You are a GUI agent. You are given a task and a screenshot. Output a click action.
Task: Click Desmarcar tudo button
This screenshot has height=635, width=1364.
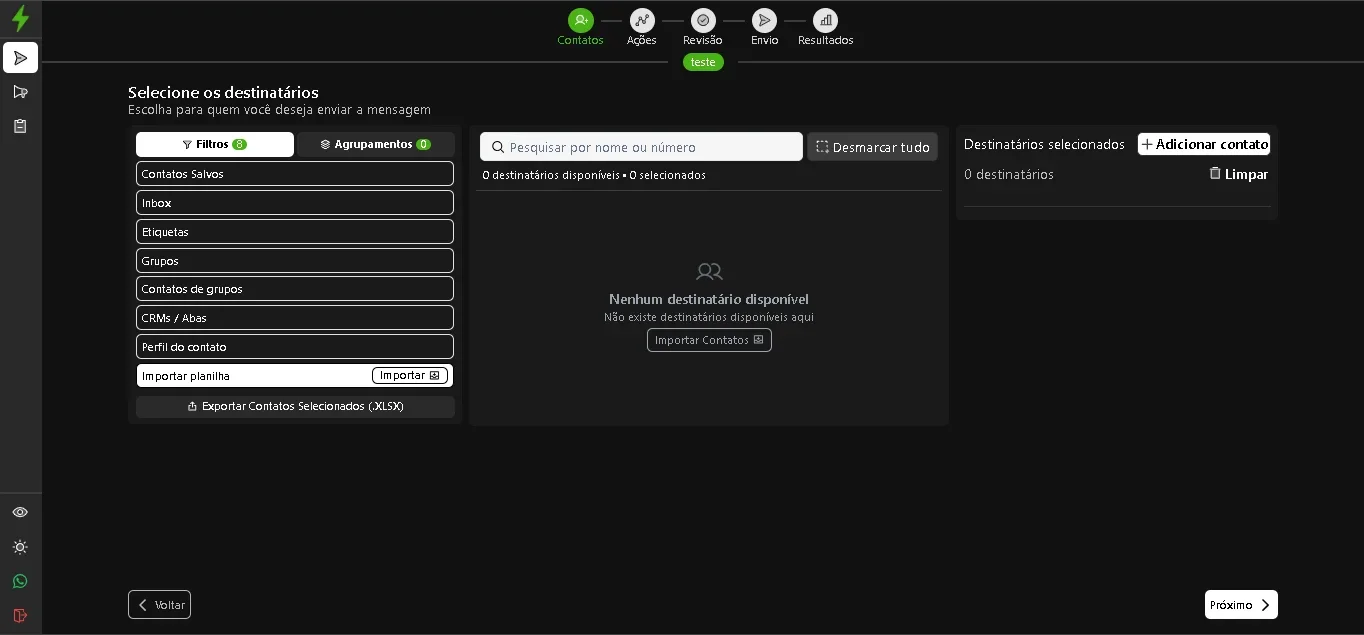pyautogui.click(x=872, y=147)
